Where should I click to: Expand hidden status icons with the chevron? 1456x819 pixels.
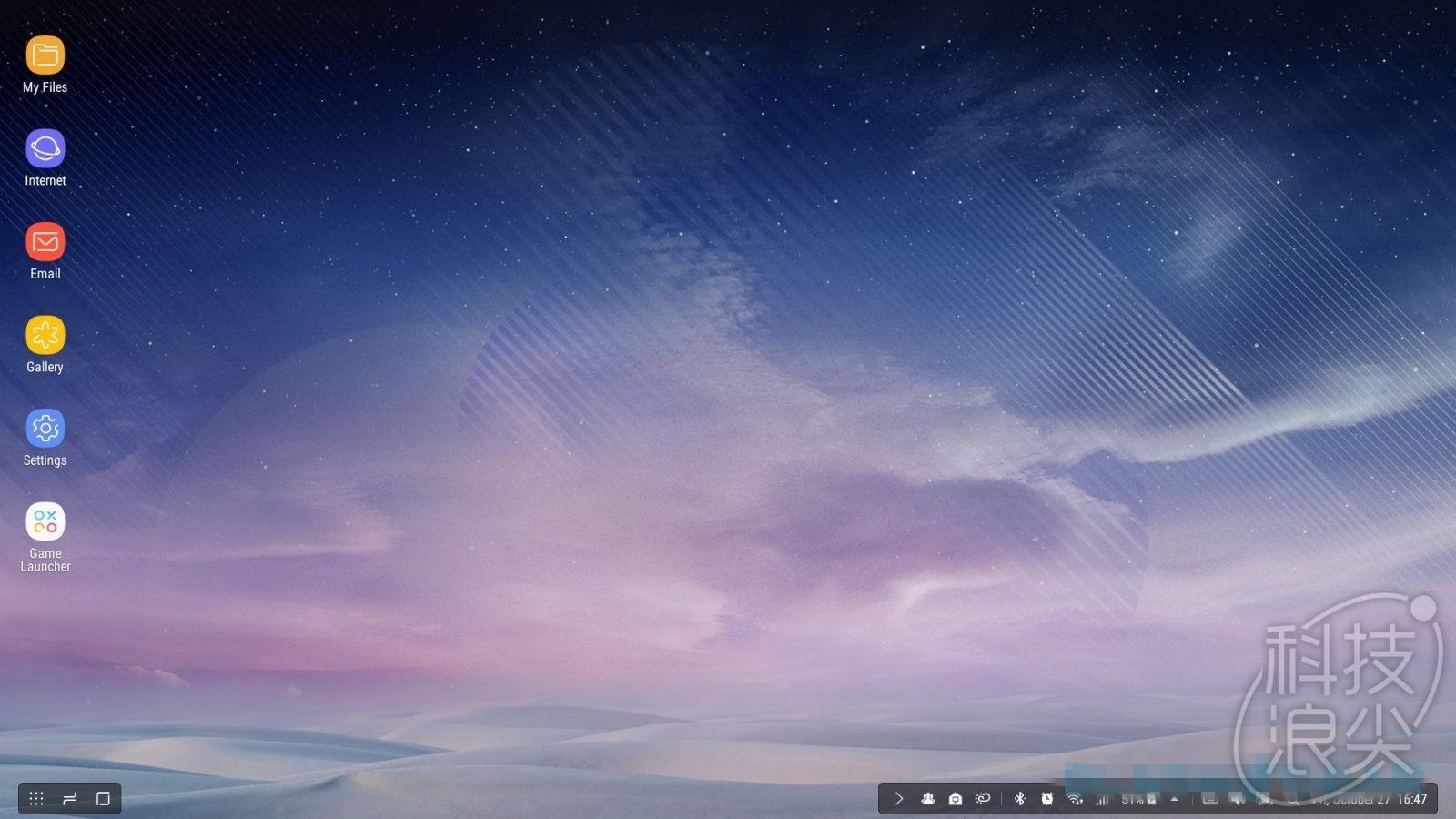point(899,798)
